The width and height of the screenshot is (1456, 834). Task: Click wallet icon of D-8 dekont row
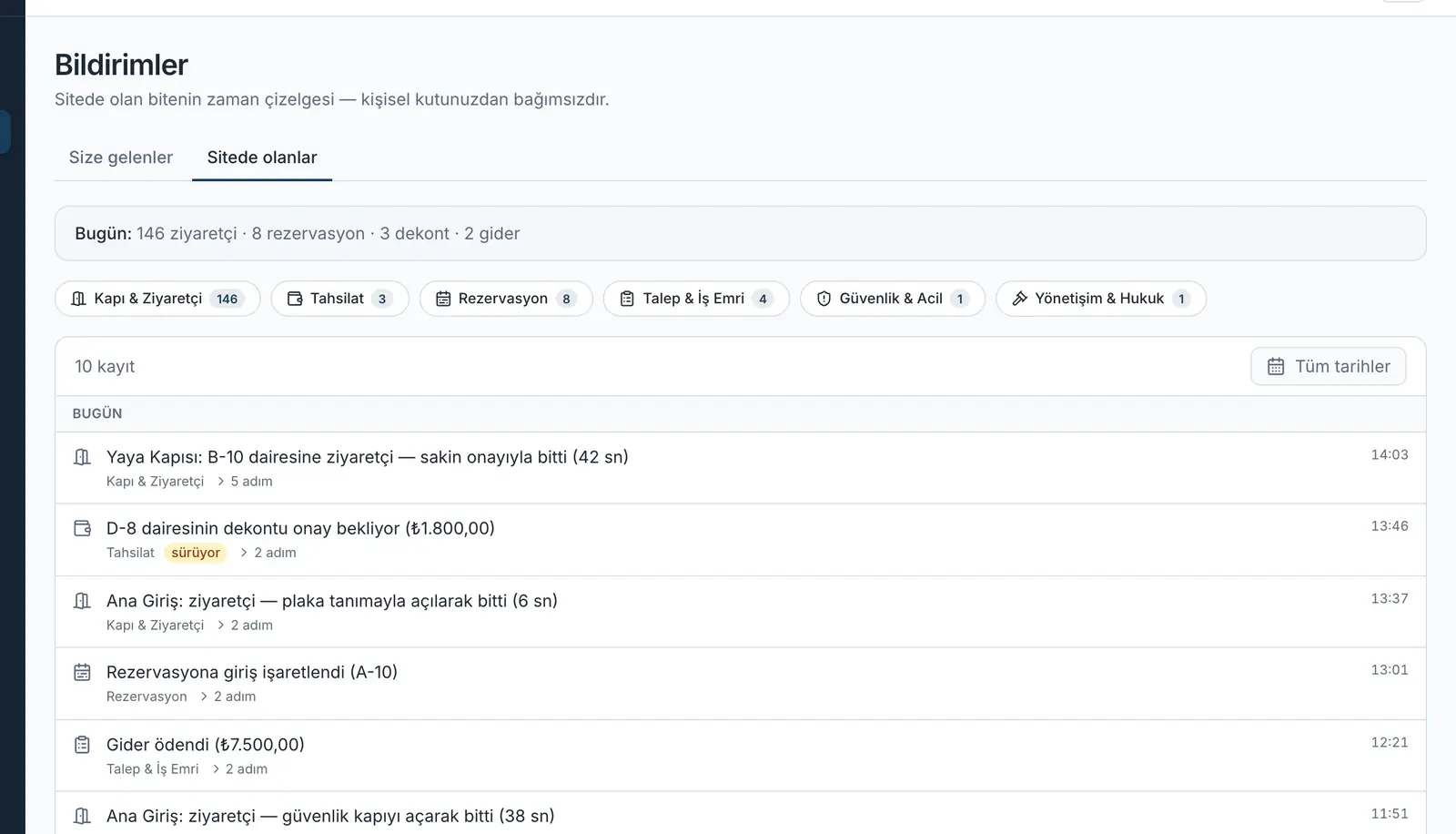(82, 528)
